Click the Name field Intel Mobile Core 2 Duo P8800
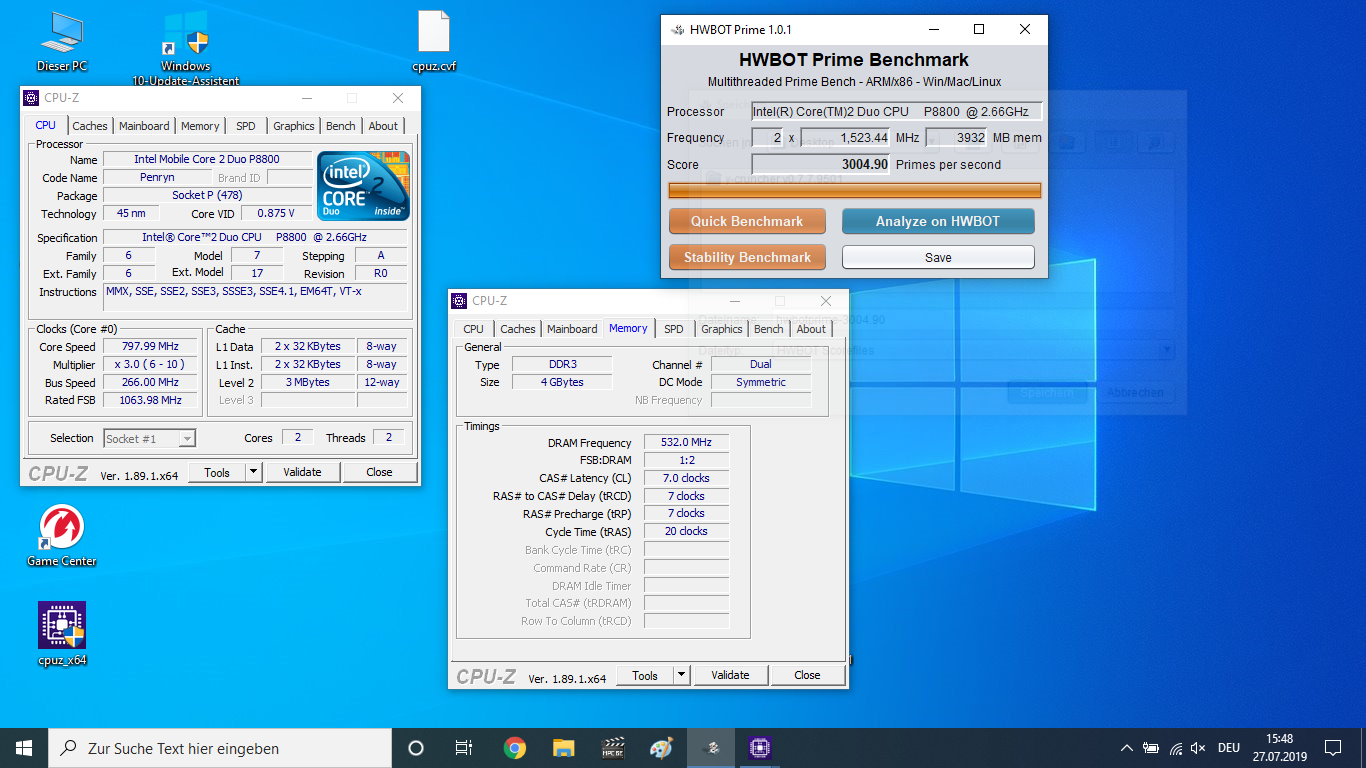Image resolution: width=1366 pixels, height=768 pixels. coord(207,159)
